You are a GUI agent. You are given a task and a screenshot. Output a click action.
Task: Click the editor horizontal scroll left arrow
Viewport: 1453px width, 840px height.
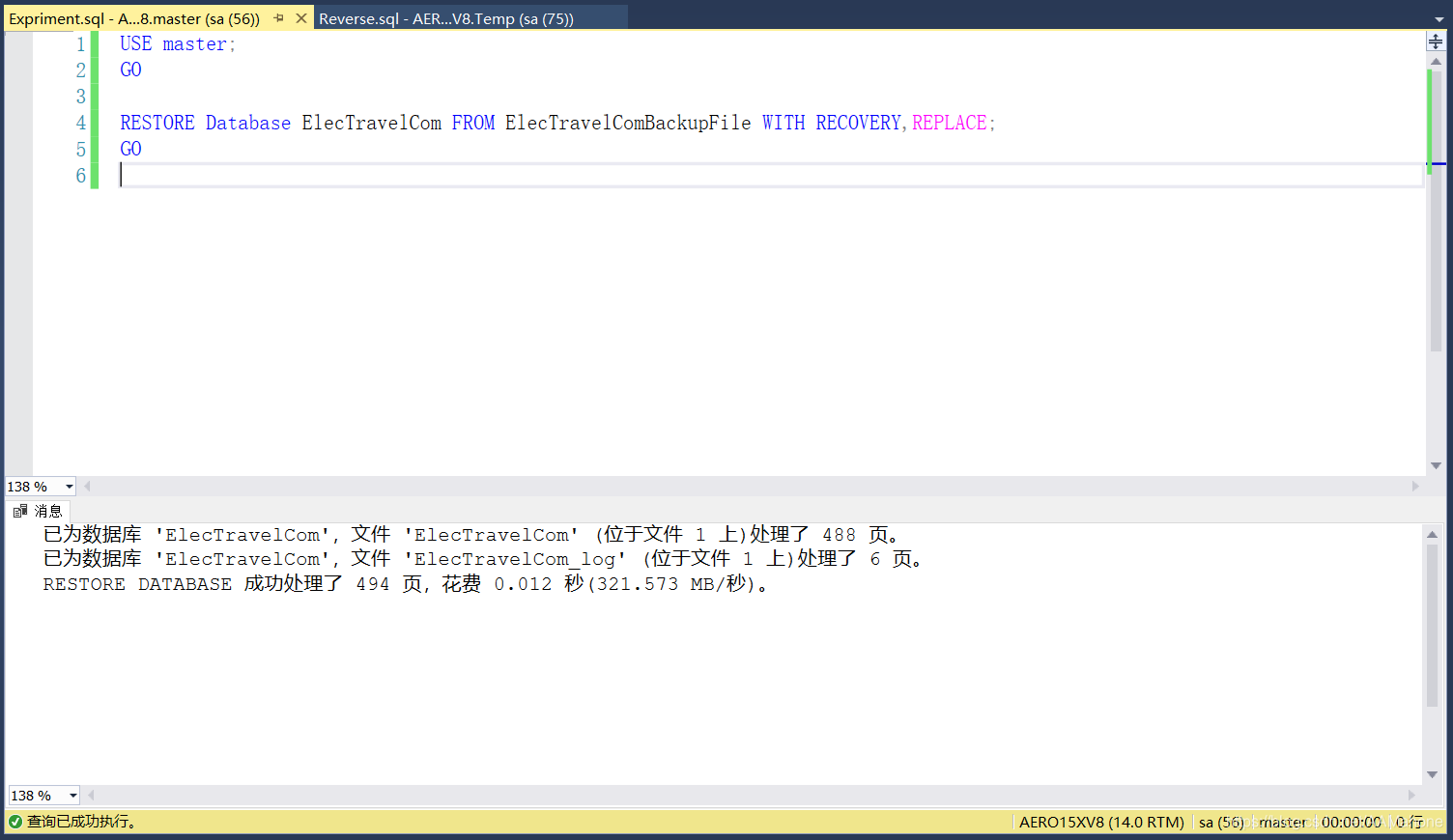pyautogui.click(x=87, y=487)
